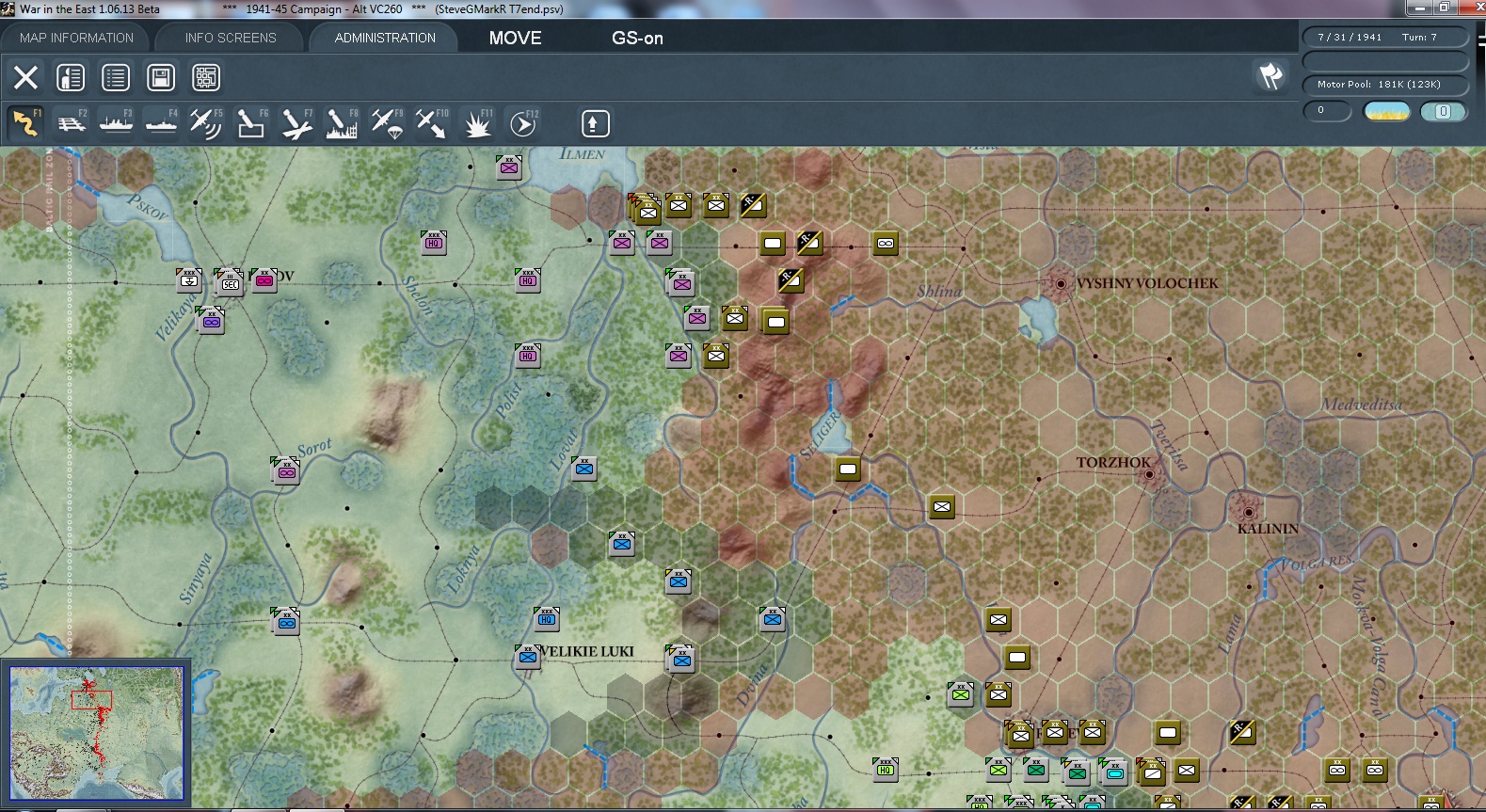Select F8 bomb city mode
This screenshot has width=1486, height=812.
[342, 123]
